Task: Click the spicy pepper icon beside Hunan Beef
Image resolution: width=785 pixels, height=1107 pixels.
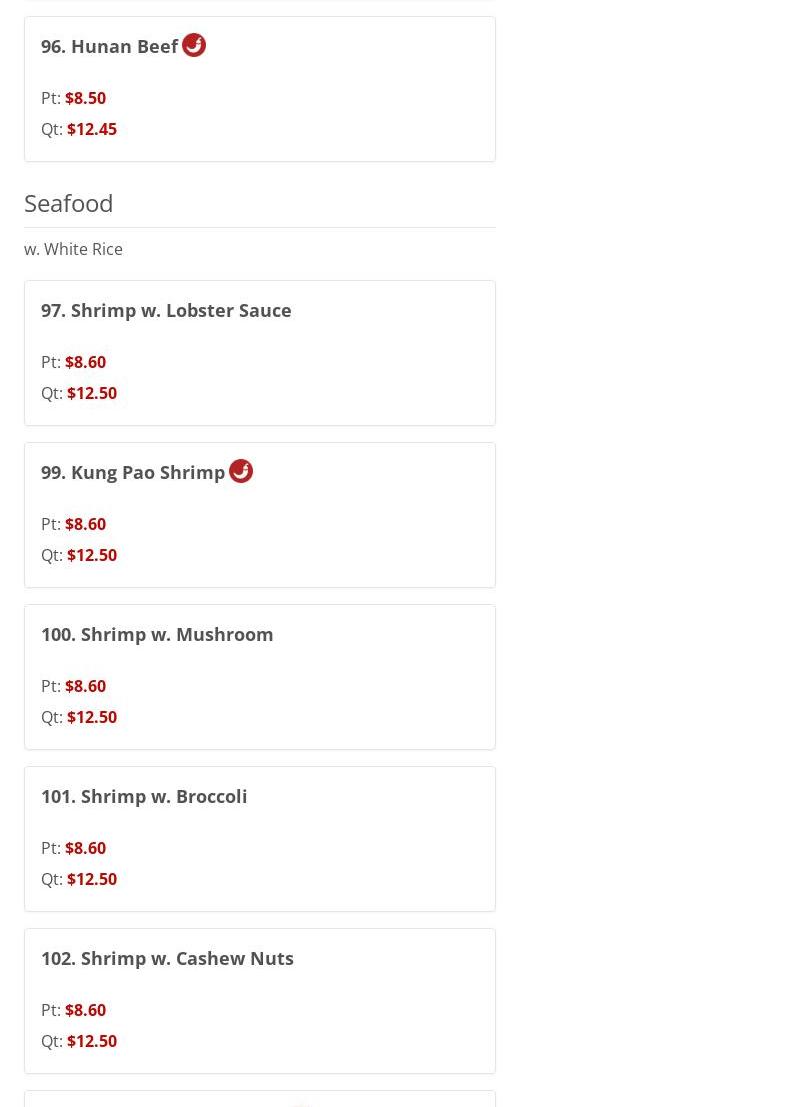Action: pyautogui.click(x=194, y=45)
